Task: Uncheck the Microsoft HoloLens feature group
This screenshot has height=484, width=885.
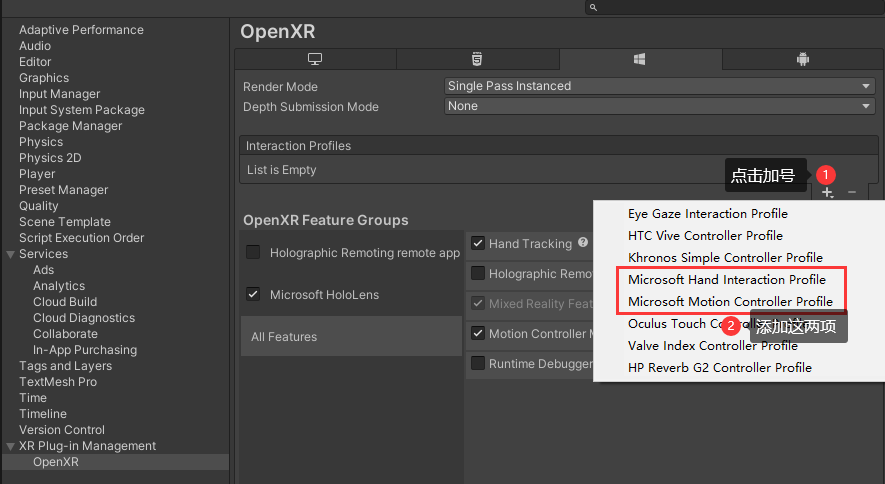Action: click(253, 294)
